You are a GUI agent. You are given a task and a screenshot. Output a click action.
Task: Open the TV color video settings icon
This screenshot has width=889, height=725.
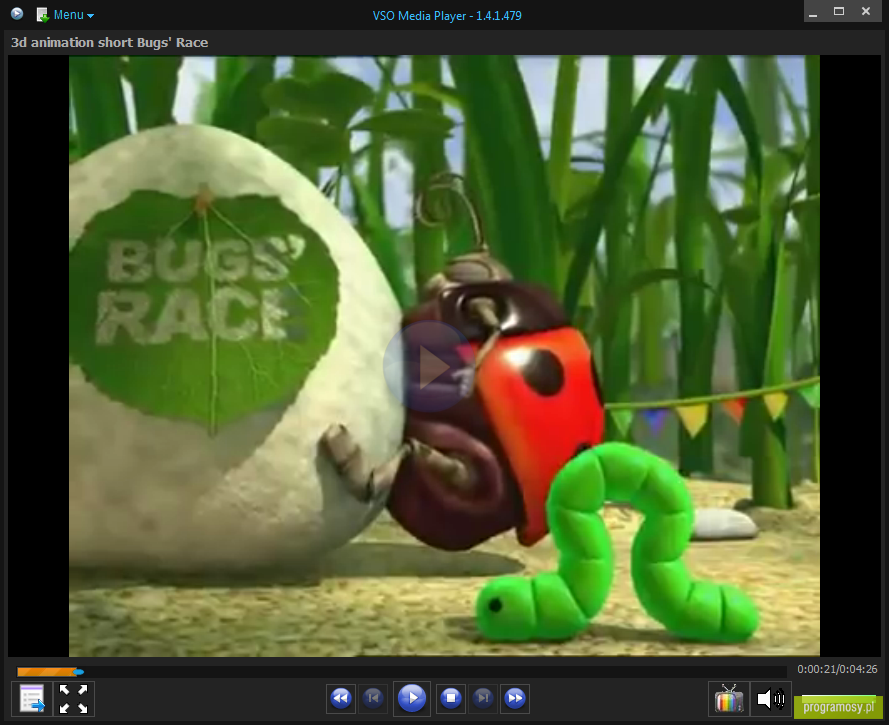point(729,699)
